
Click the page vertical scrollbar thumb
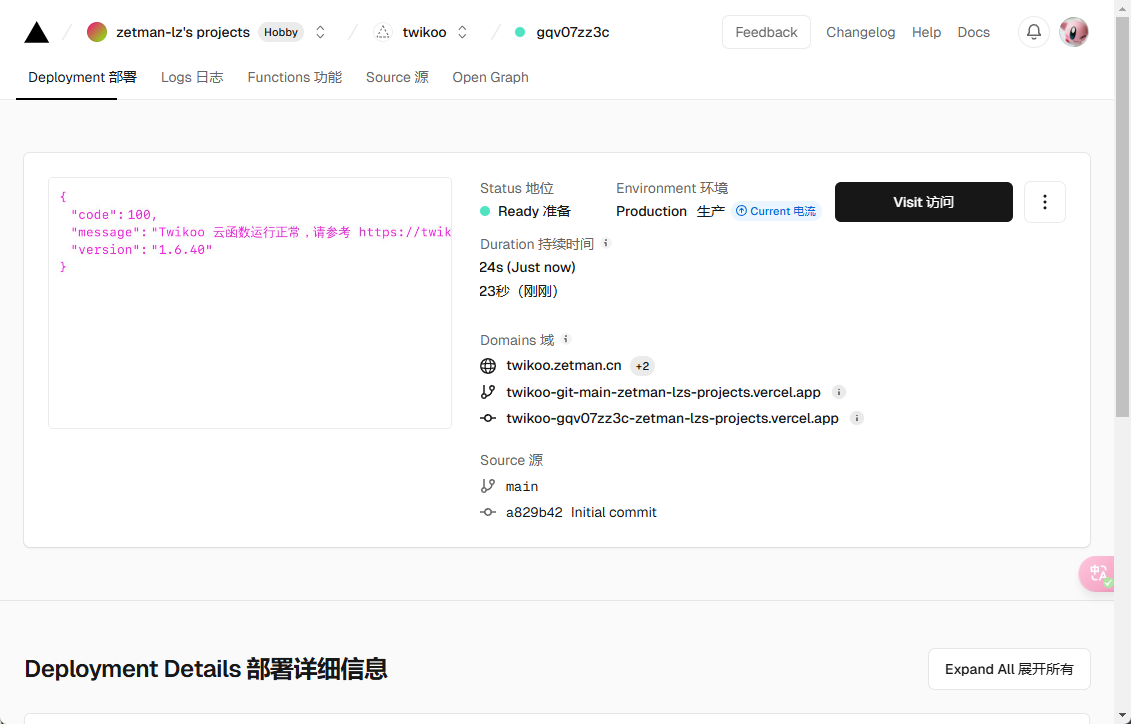pyautogui.click(x=1122, y=216)
